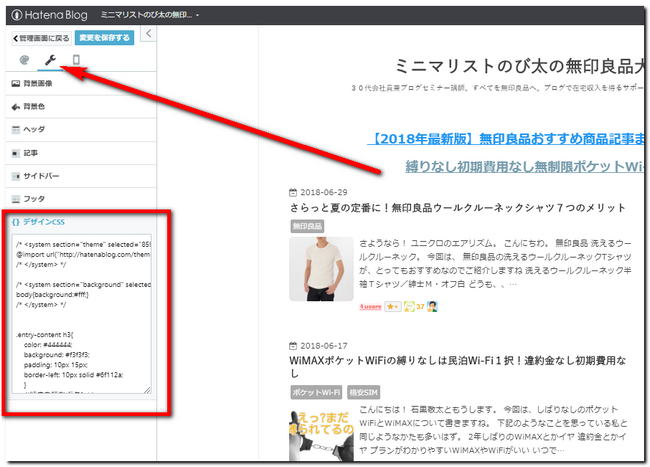Click the calendar icon beside 2018-06-29
The image size is (650, 467).
(293, 192)
